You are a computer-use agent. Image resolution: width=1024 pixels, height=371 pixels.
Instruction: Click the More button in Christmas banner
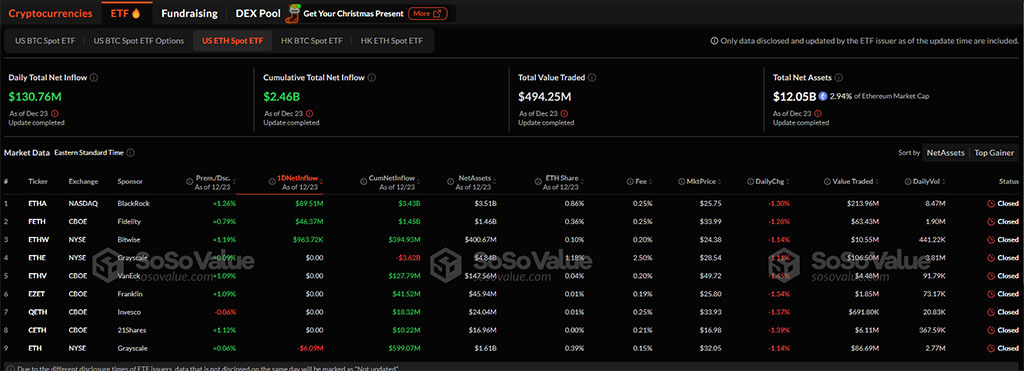[x=428, y=13]
